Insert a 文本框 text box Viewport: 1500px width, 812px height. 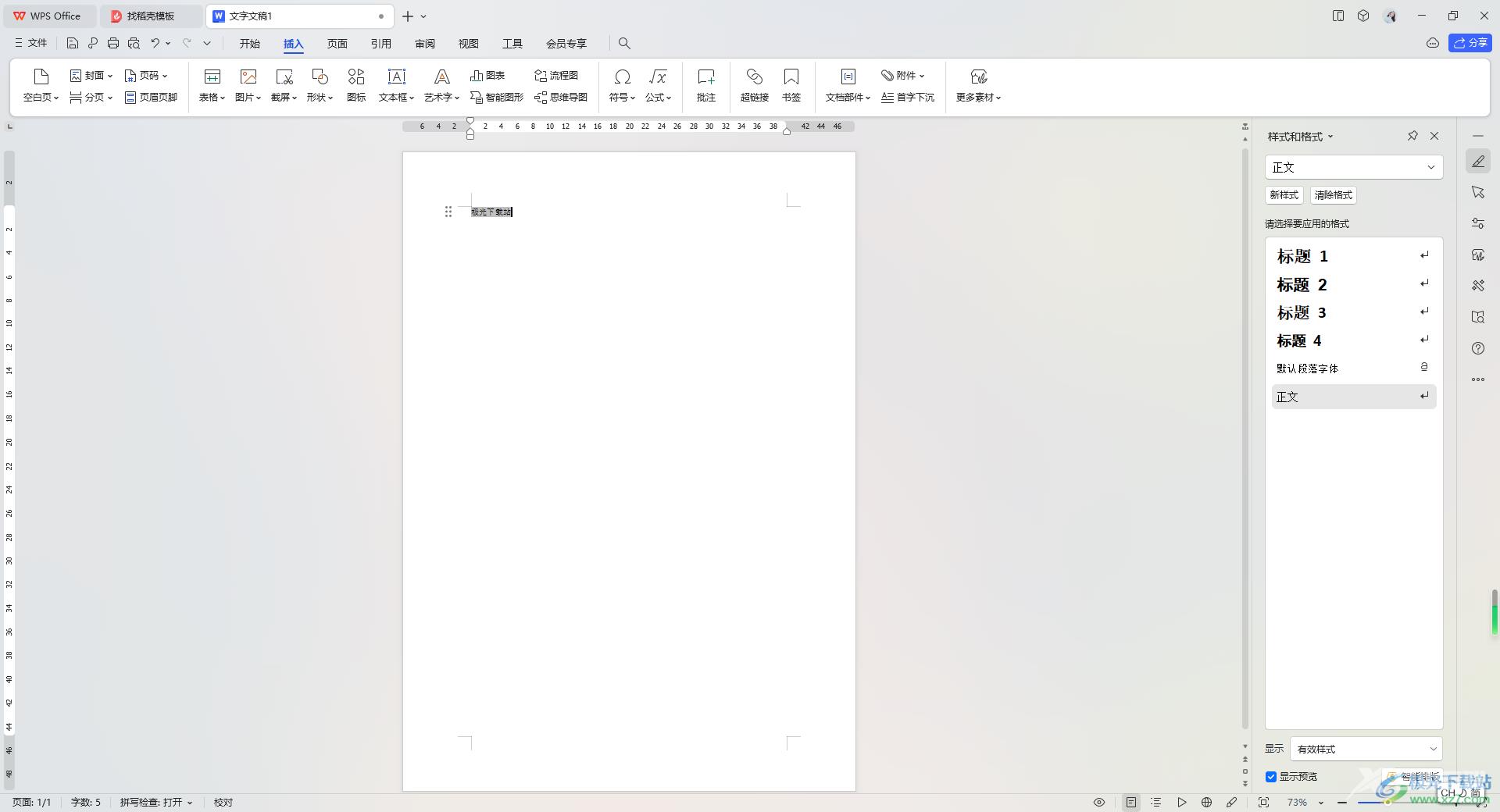[396, 85]
